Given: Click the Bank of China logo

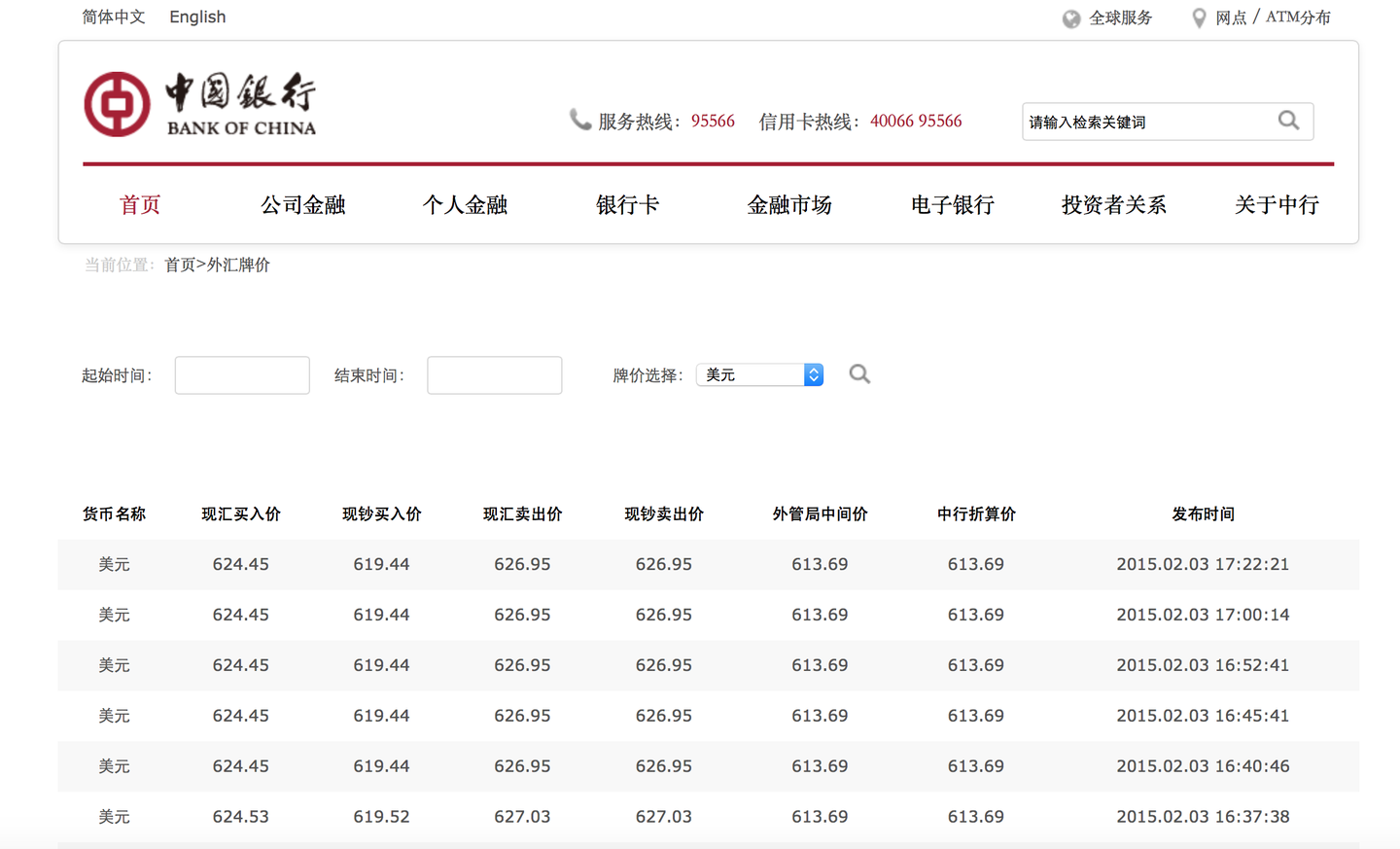Looking at the screenshot, I should 199,101.
